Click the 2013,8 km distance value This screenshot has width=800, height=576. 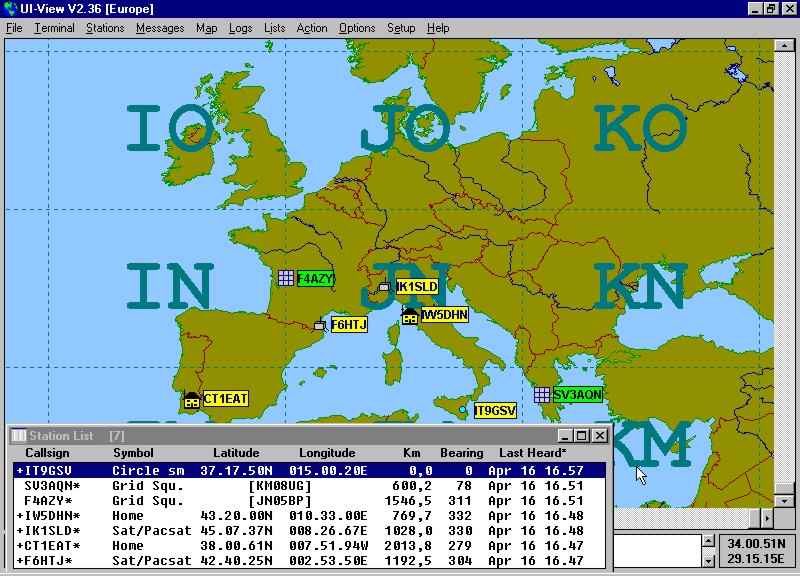coord(408,546)
